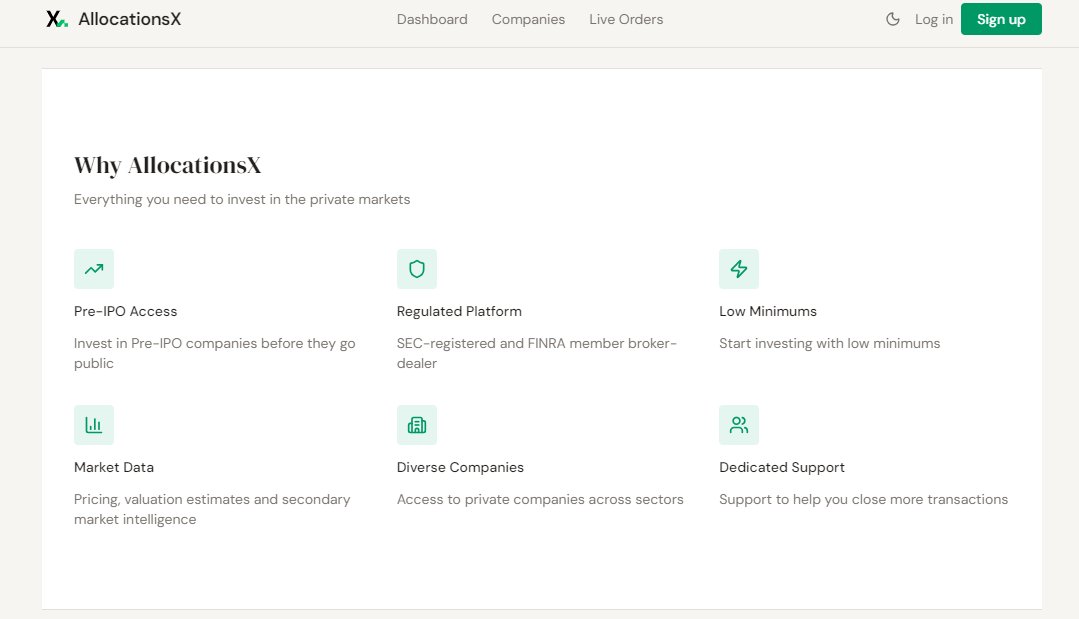Screen dimensions: 1079x619
Task: Click the Regulated Platform shield icon
Action: (x=416, y=269)
